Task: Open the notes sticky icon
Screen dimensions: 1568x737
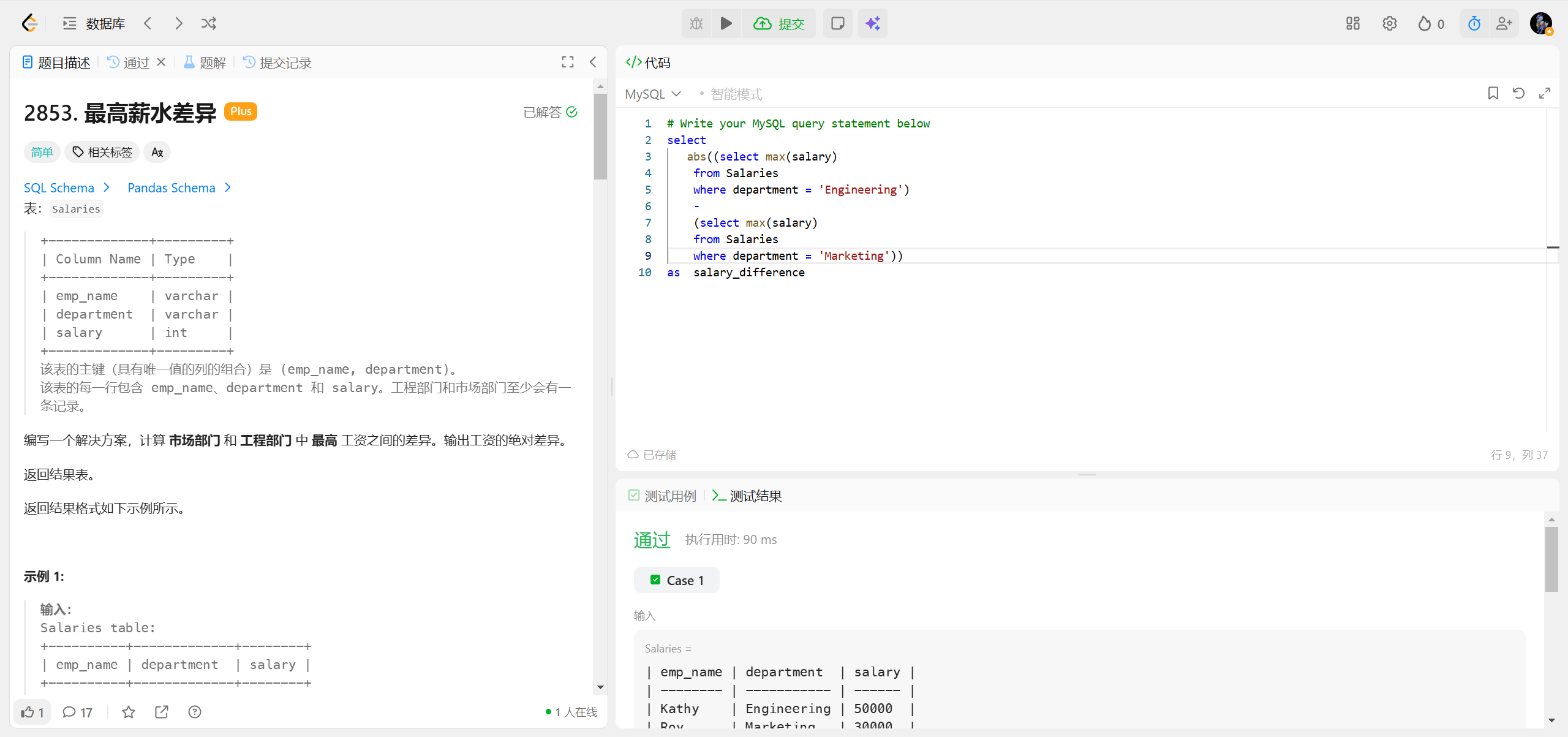Action: click(x=837, y=23)
